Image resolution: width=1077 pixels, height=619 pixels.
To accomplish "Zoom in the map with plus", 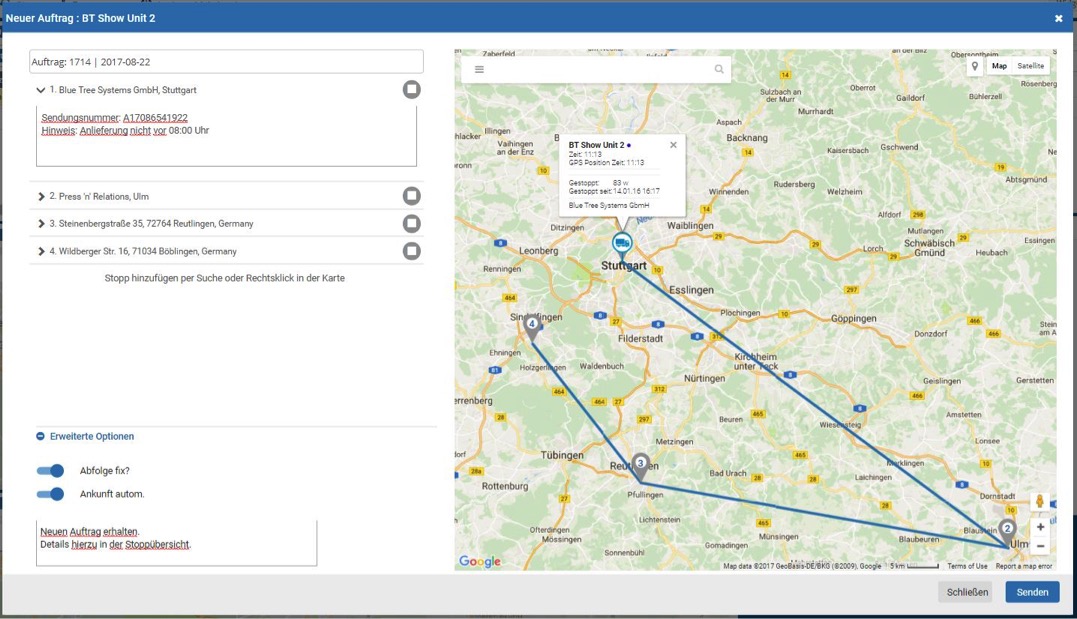I will click(x=1040, y=527).
